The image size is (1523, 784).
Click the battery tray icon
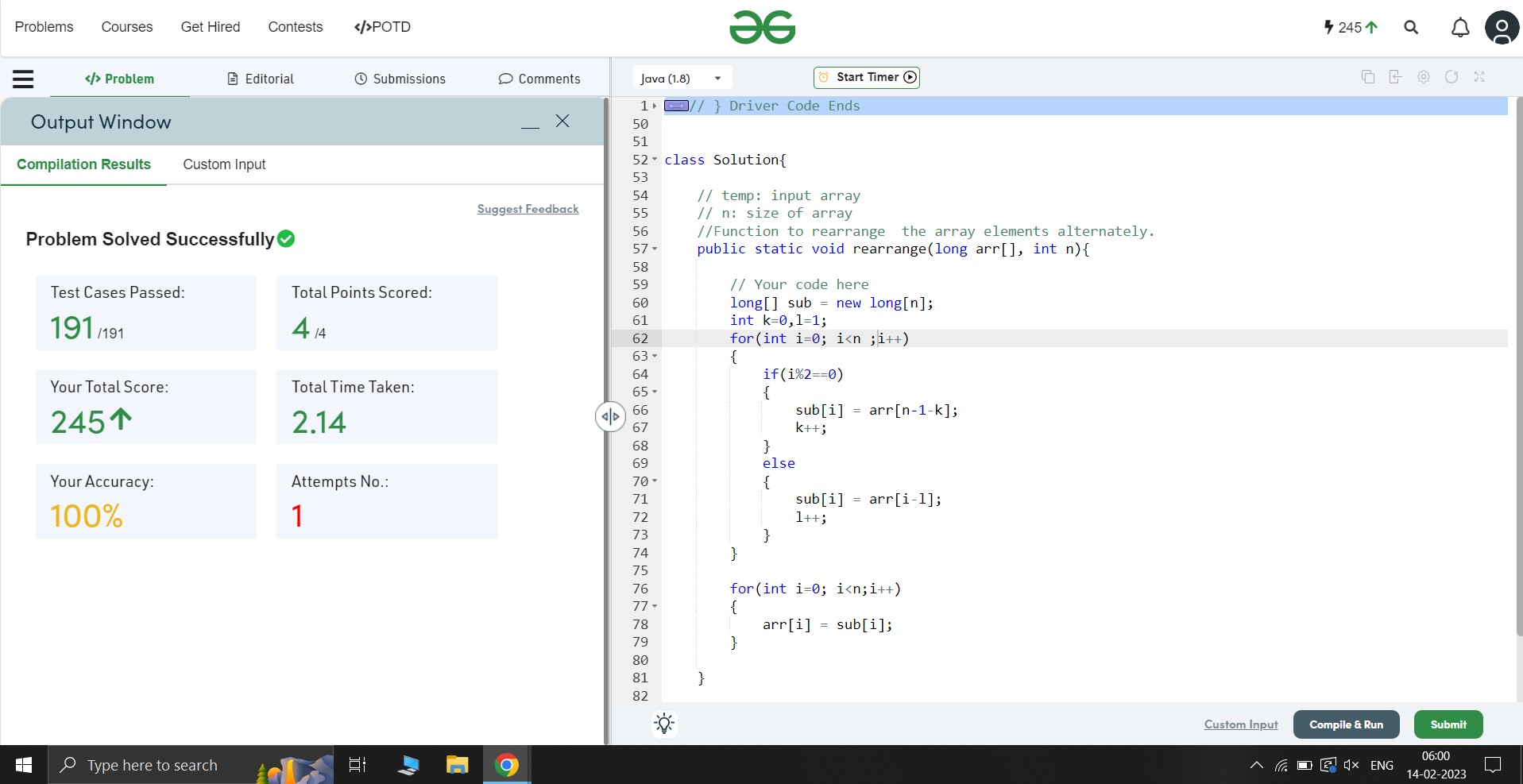1305,765
